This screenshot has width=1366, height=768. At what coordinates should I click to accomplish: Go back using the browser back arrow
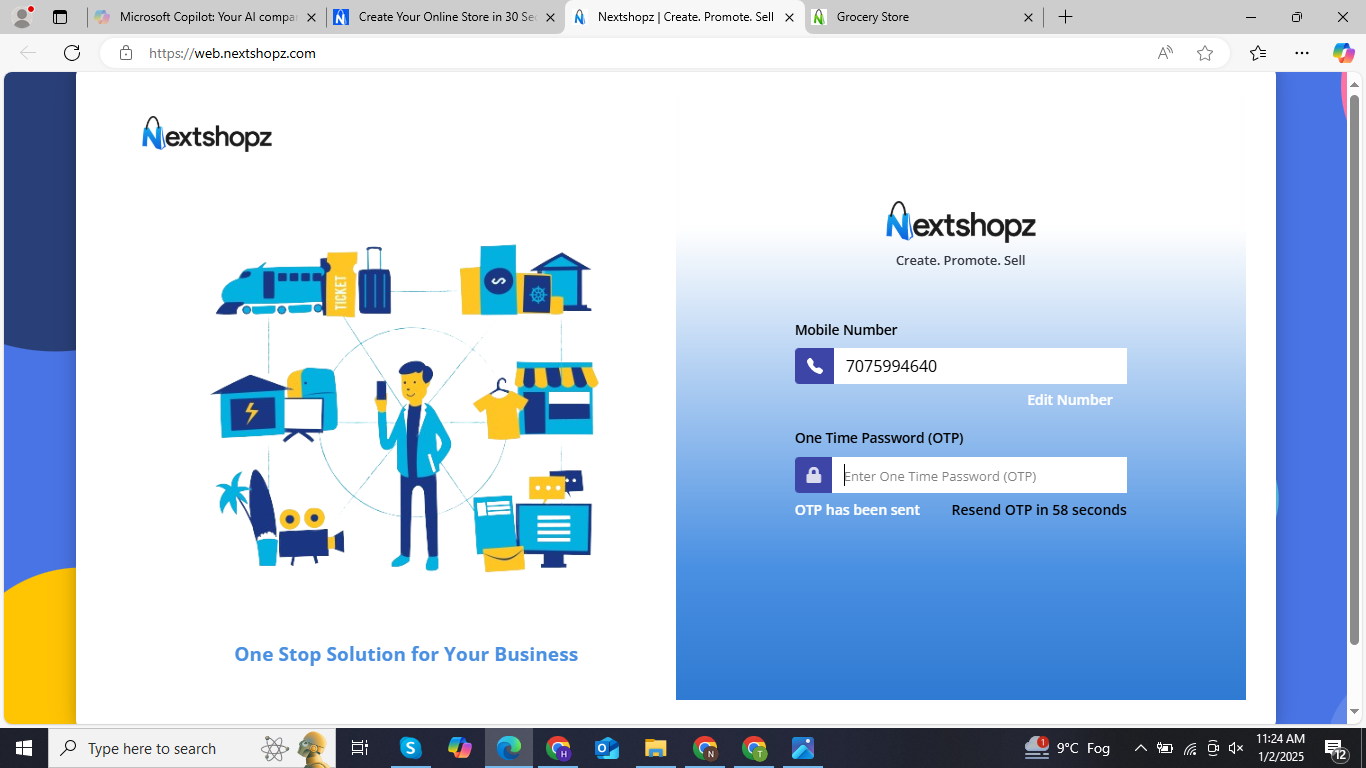coord(28,53)
